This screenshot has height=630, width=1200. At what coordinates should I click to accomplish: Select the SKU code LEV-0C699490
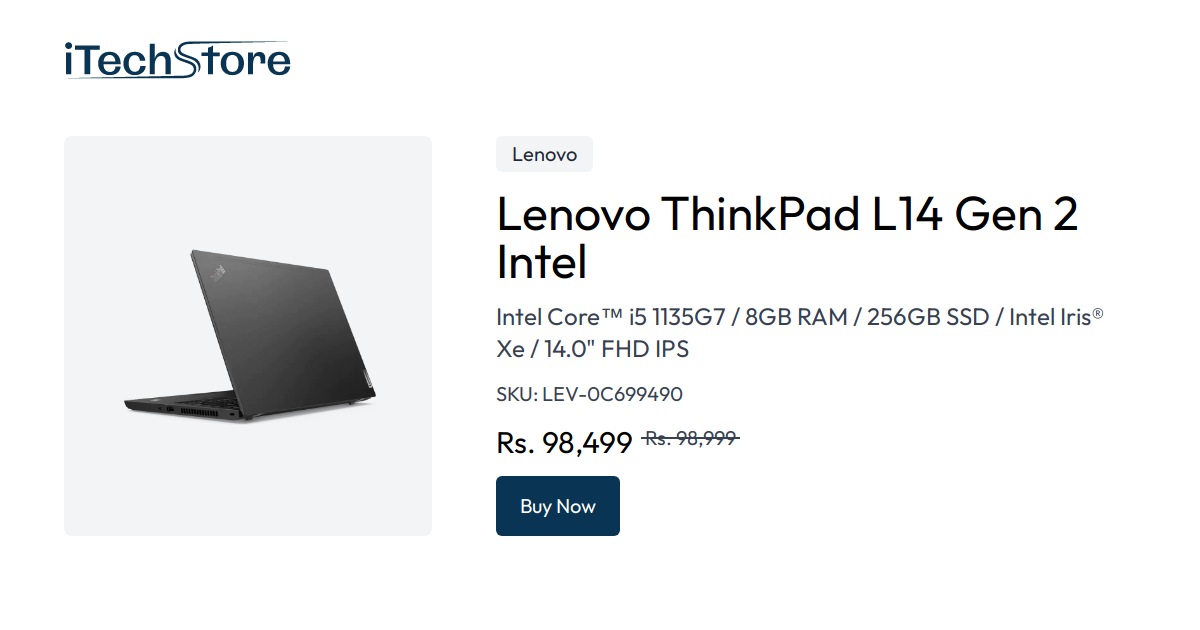[610, 394]
